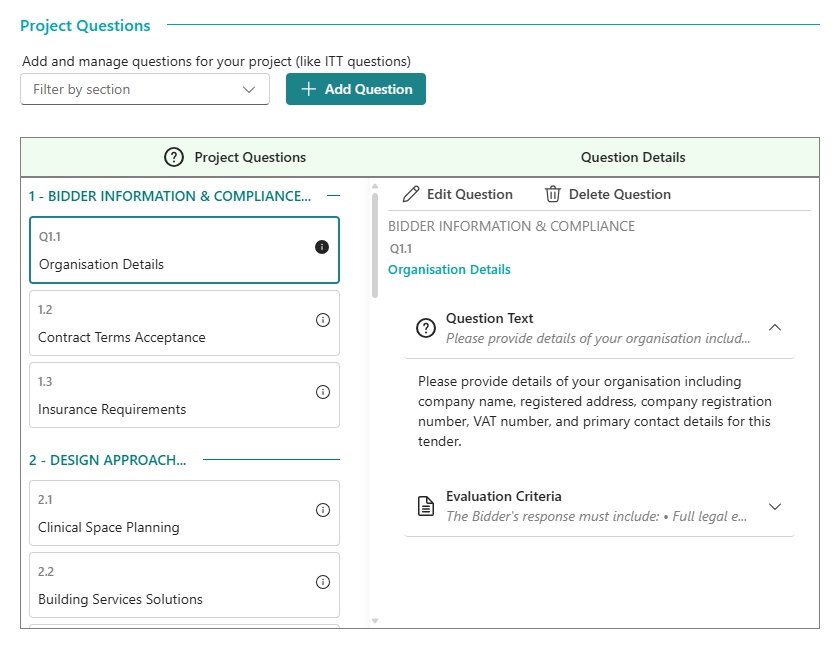Open info icon for Organisation Details
Screen dimensions: 838x658
click(322, 247)
